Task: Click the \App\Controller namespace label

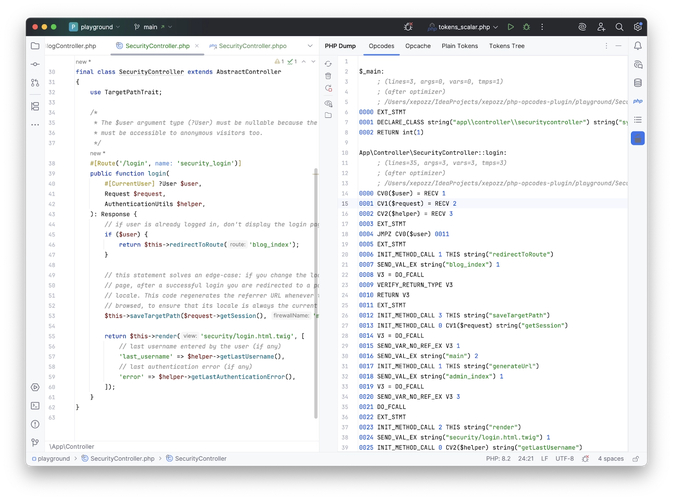Action: tap(71, 446)
